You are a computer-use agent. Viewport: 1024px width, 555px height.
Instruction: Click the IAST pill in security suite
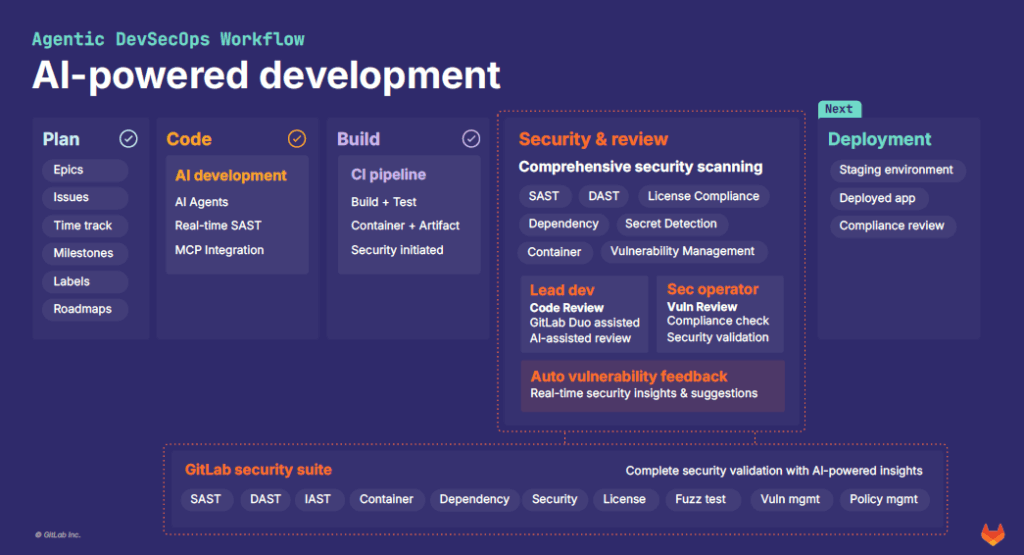pos(319,499)
